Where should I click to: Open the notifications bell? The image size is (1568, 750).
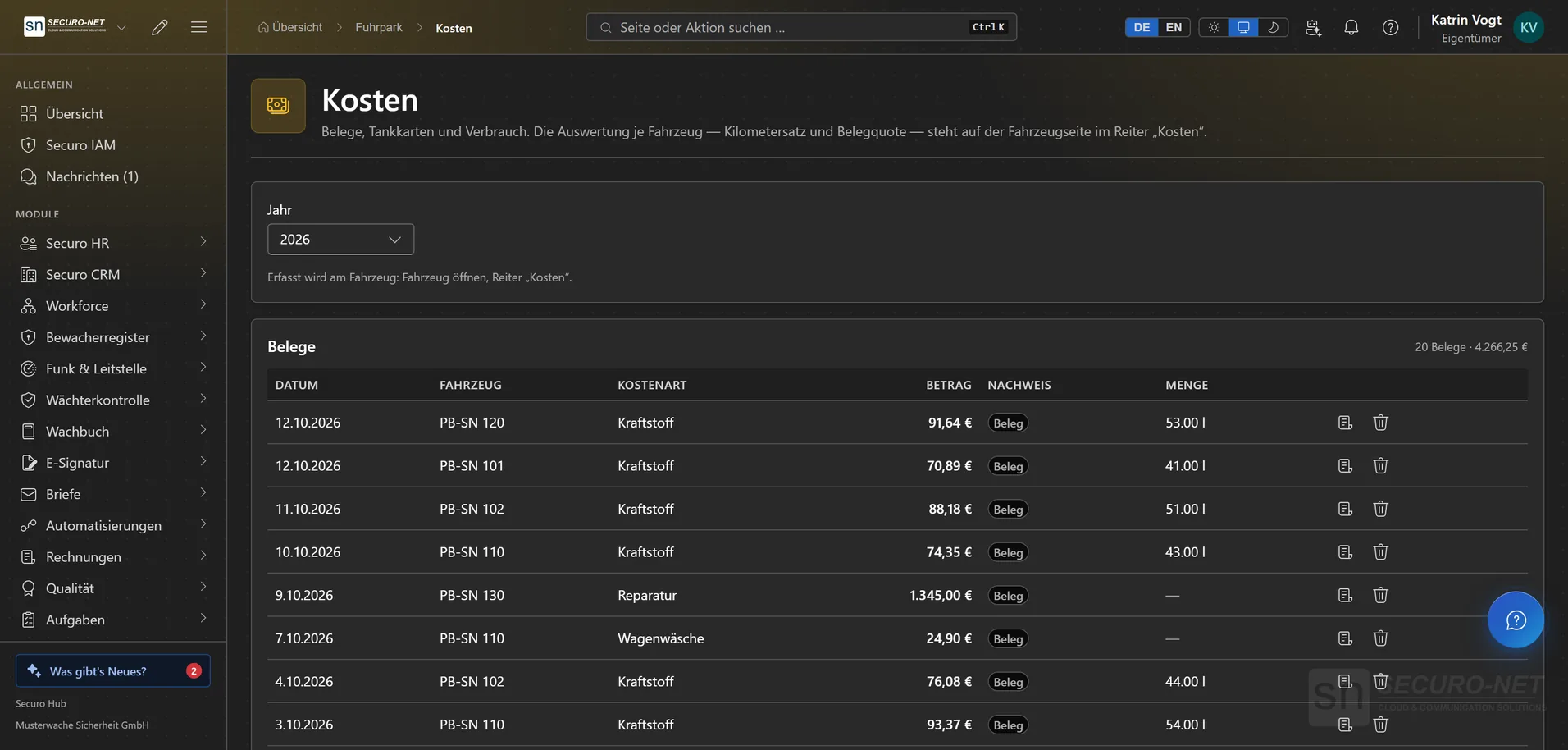point(1351,27)
